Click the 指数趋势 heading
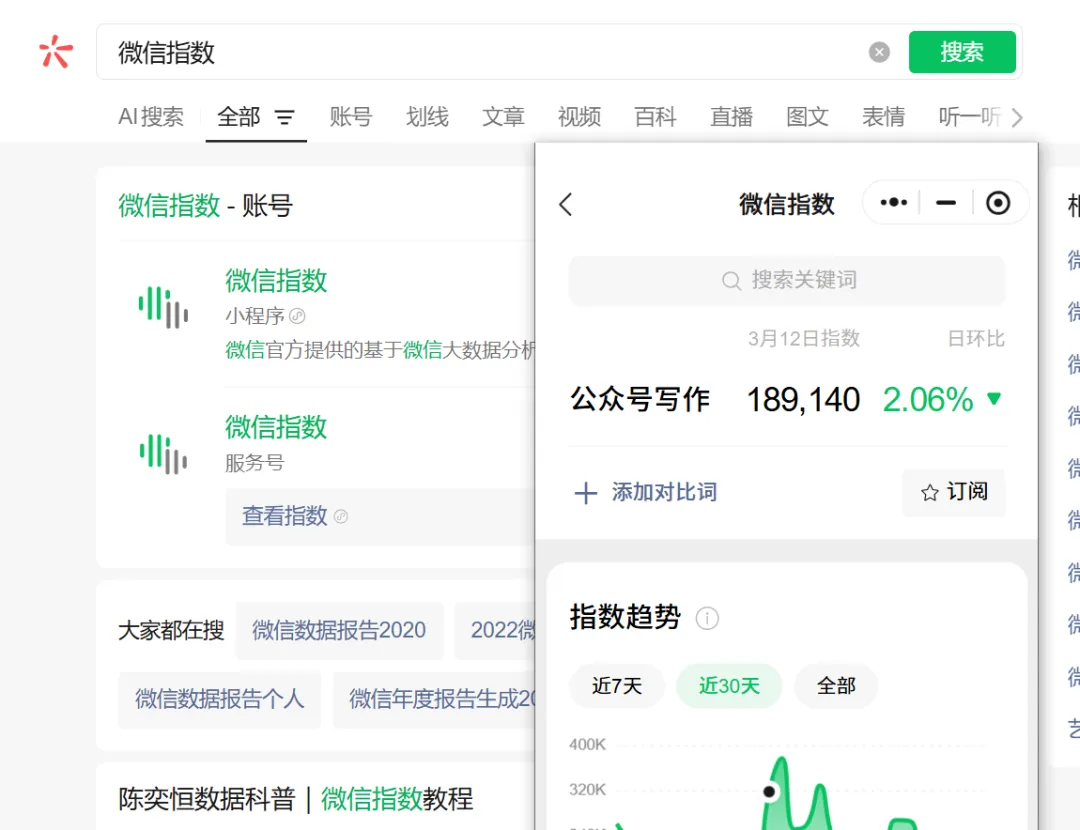The width and height of the screenshot is (1080, 830). 625,617
